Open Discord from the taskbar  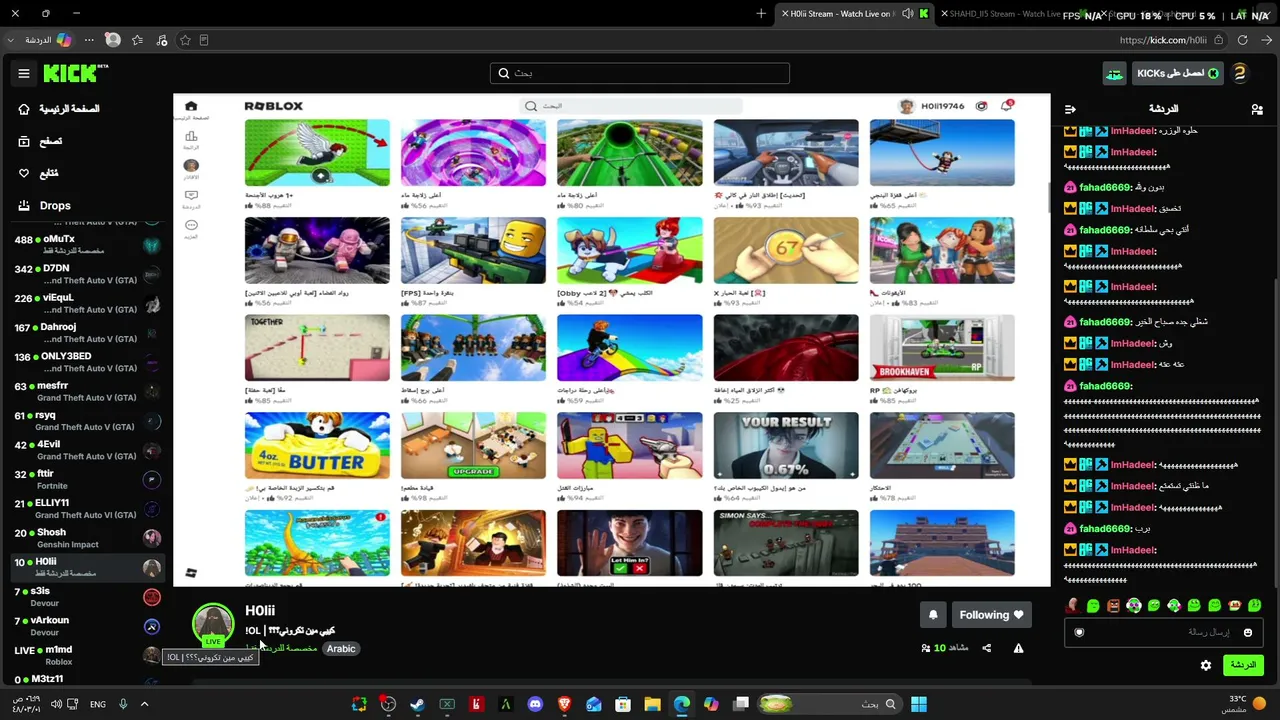tap(535, 704)
